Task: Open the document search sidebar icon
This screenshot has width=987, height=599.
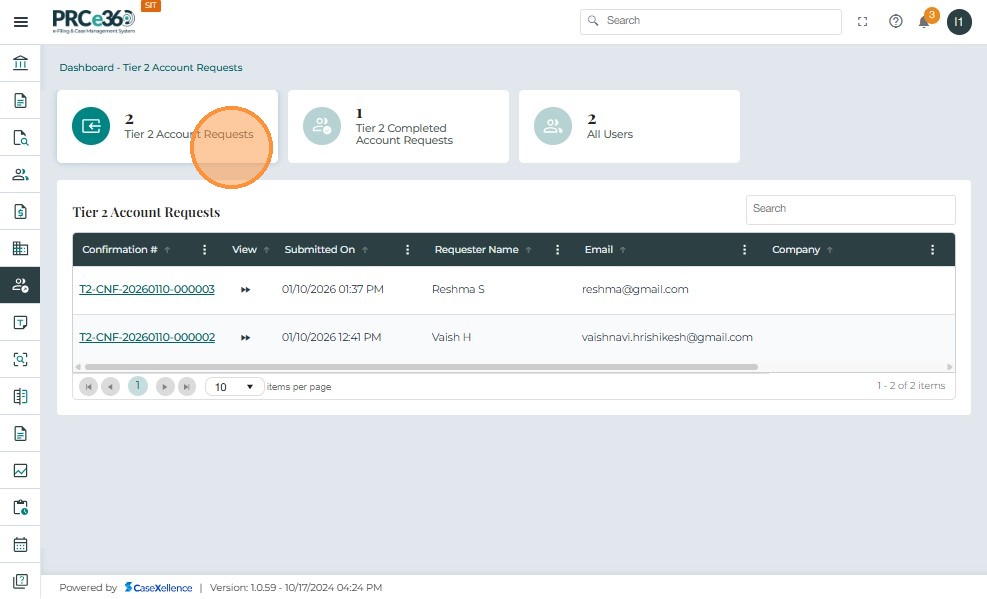Action: pos(20,138)
